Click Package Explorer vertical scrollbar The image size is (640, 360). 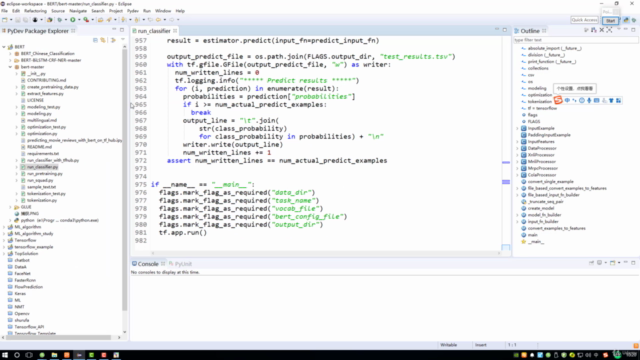(x=124, y=180)
